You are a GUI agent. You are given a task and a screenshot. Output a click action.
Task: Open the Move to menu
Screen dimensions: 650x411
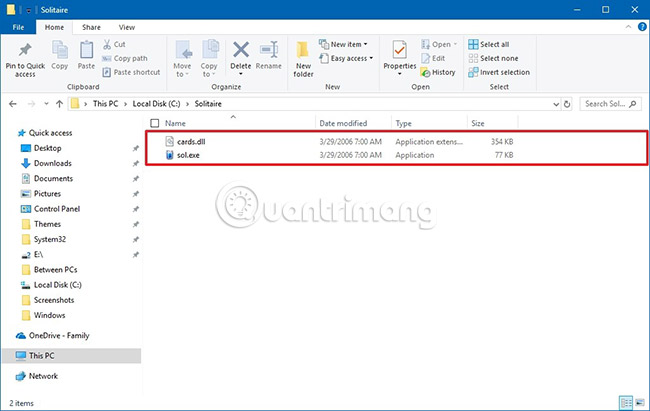(182, 59)
